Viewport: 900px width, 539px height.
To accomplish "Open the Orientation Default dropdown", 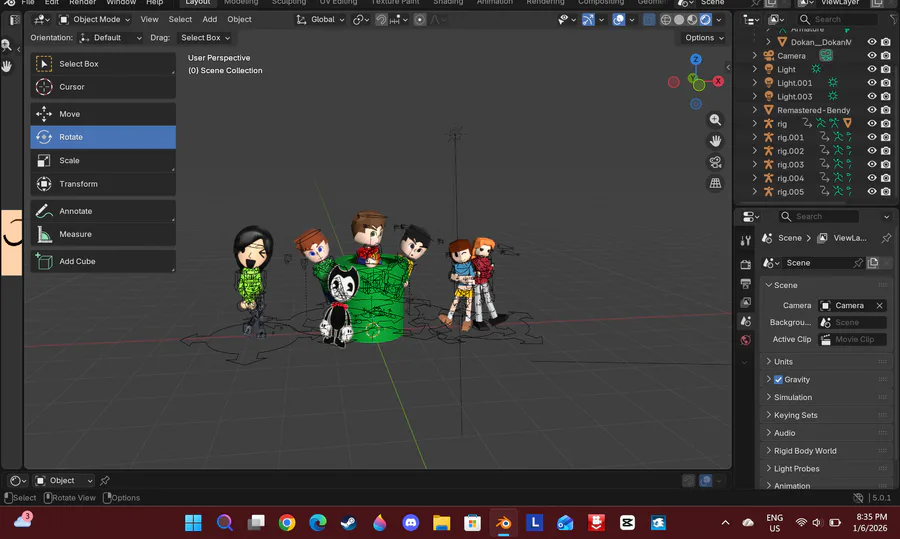I will 110,38.
